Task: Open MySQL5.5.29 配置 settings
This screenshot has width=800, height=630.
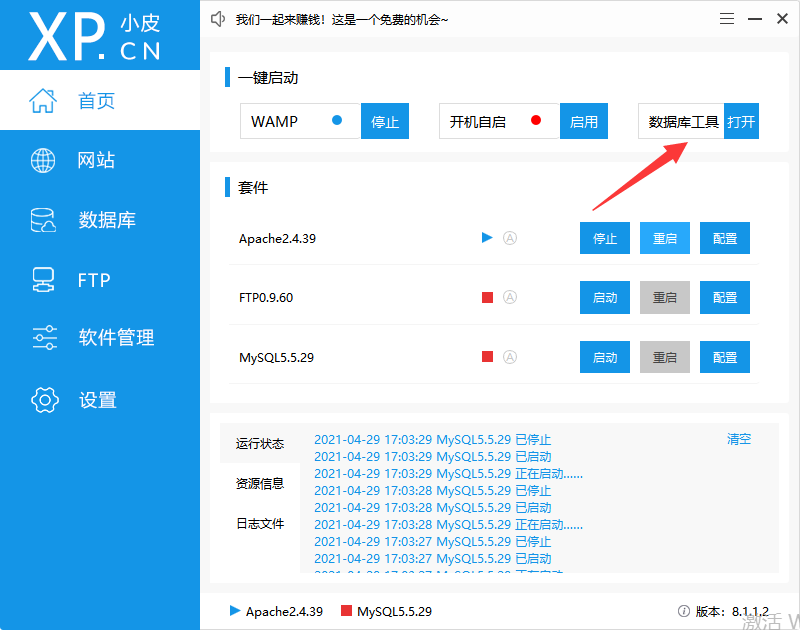Action: click(x=725, y=357)
